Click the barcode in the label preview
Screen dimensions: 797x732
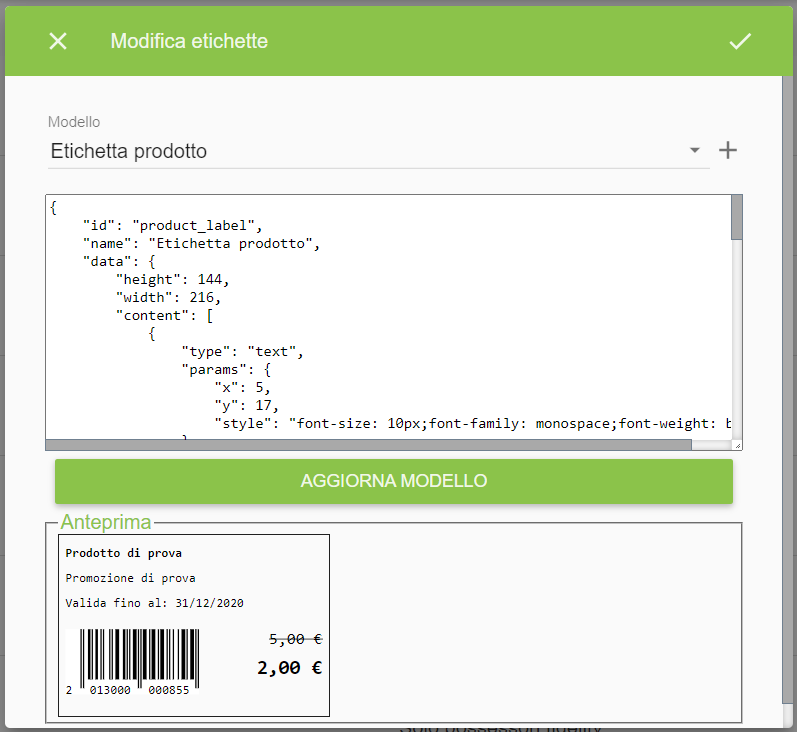133,662
